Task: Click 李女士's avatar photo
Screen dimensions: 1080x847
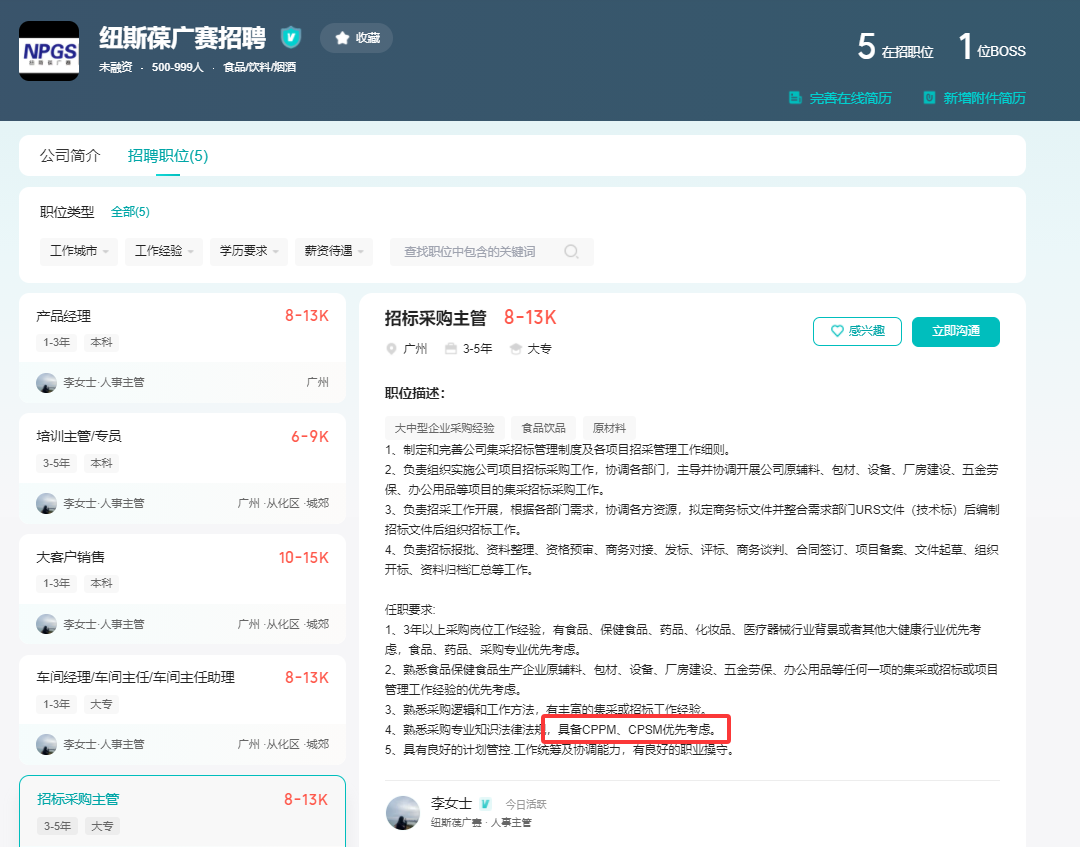Action: coord(403,813)
